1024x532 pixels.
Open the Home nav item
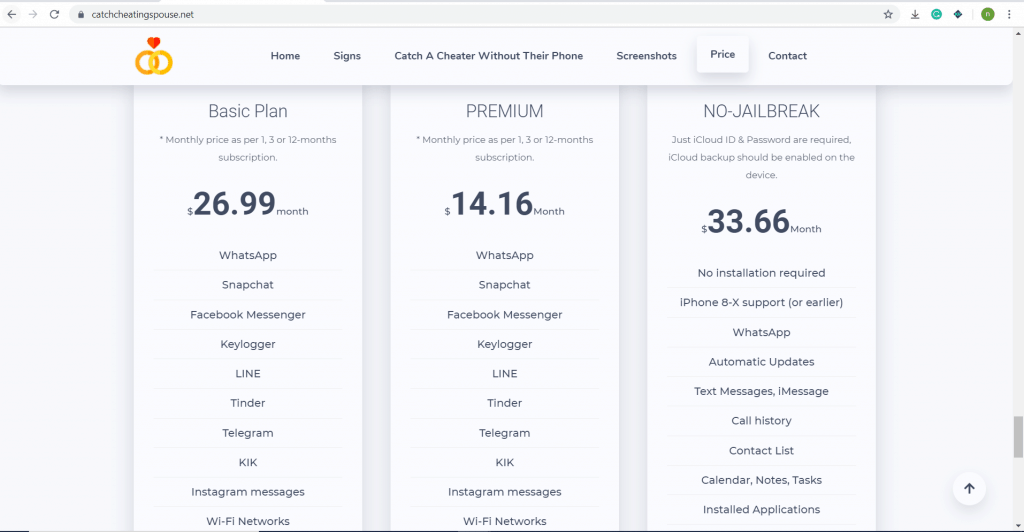point(285,55)
